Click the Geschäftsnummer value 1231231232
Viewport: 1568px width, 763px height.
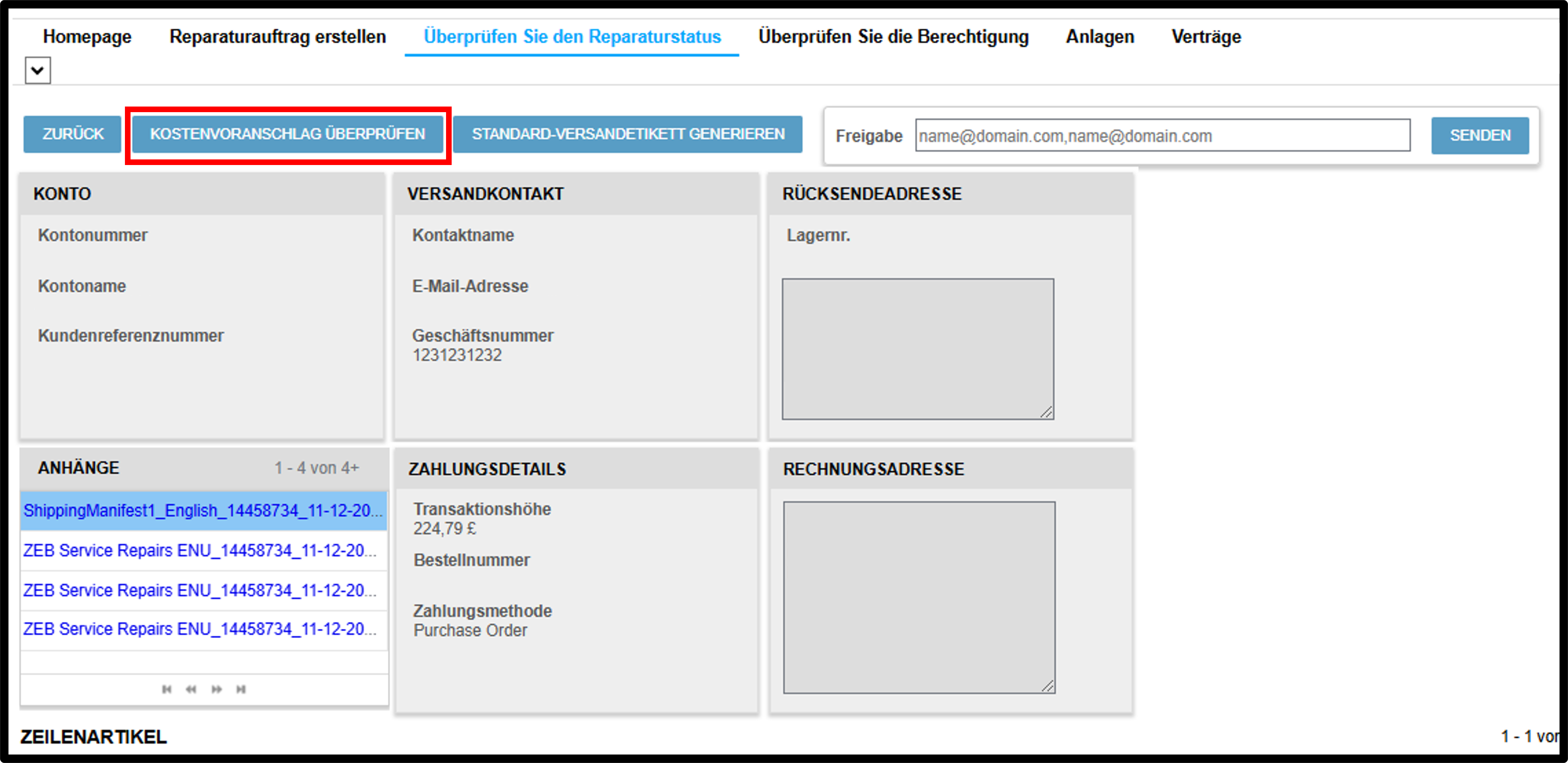[x=457, y=355]
